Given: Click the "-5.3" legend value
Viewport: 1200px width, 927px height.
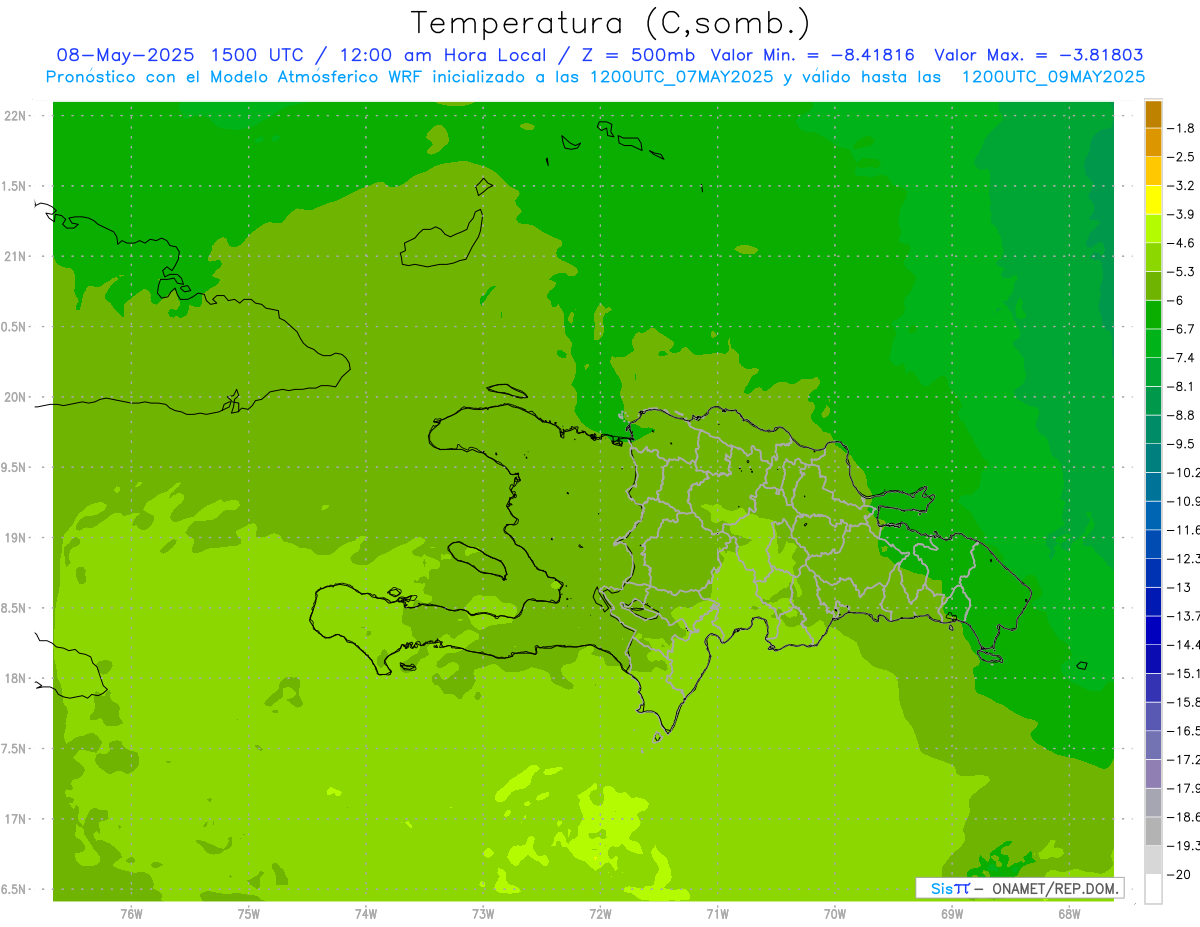Looking at the screenshot, I should tap(1183, 272).
